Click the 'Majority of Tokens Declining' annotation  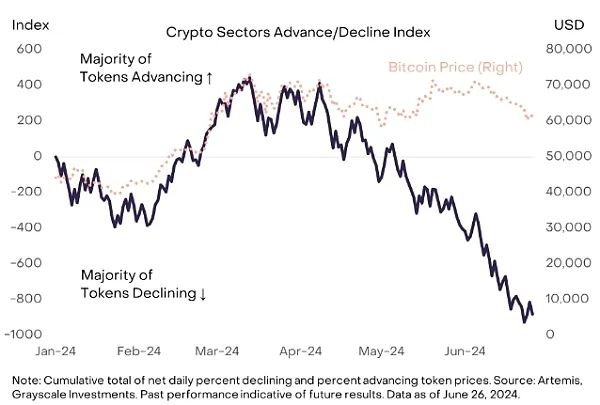143,284
